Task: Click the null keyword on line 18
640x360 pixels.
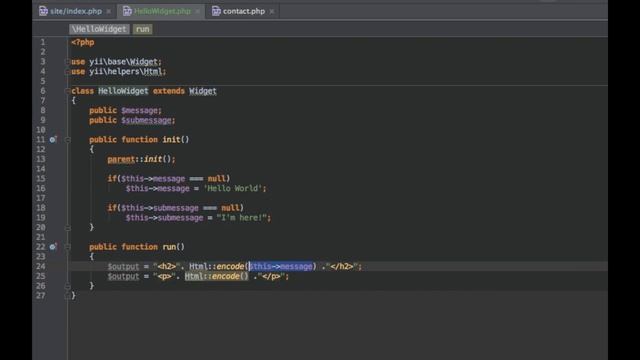Action: pos(230,208)
